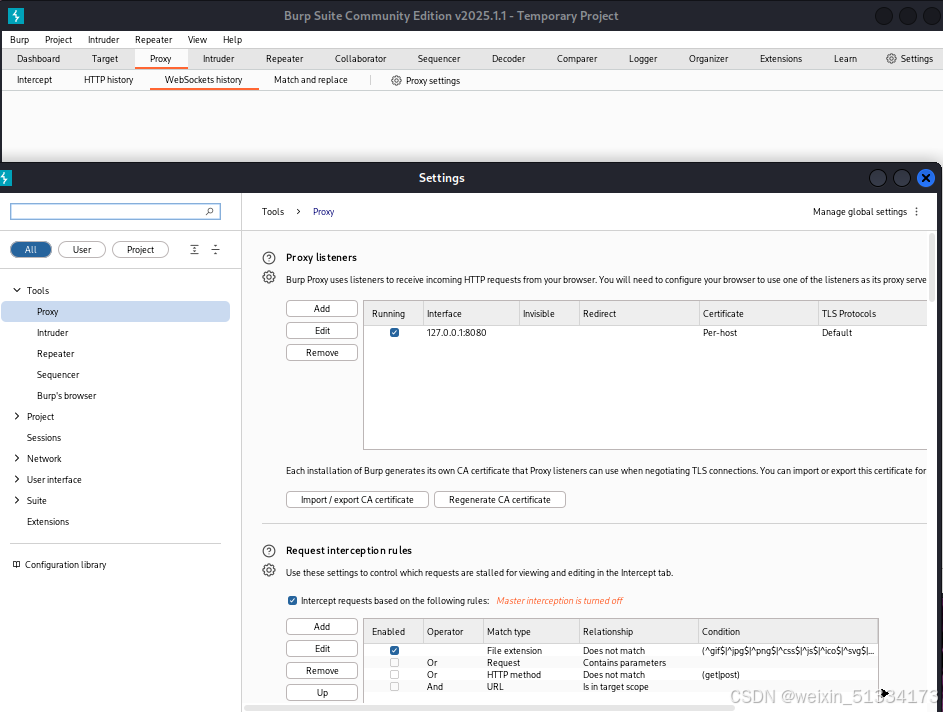Click the Up button for interception rules
This screenshot has width=943, height=712.
click(322, 693)
